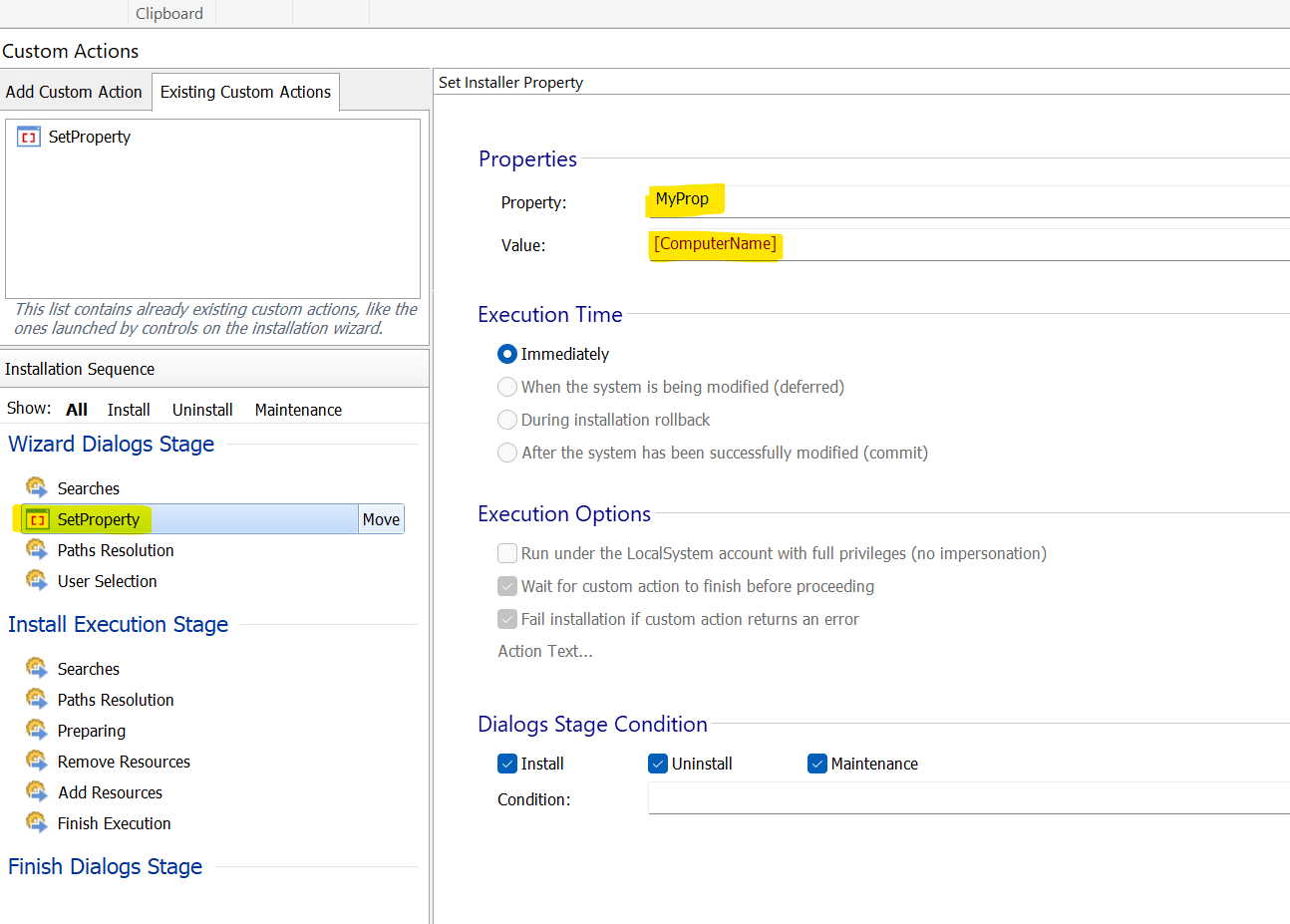Toggle Fail installation if custom action returns error
Viewport: 1290px width, 924px height.
[507, 619]
